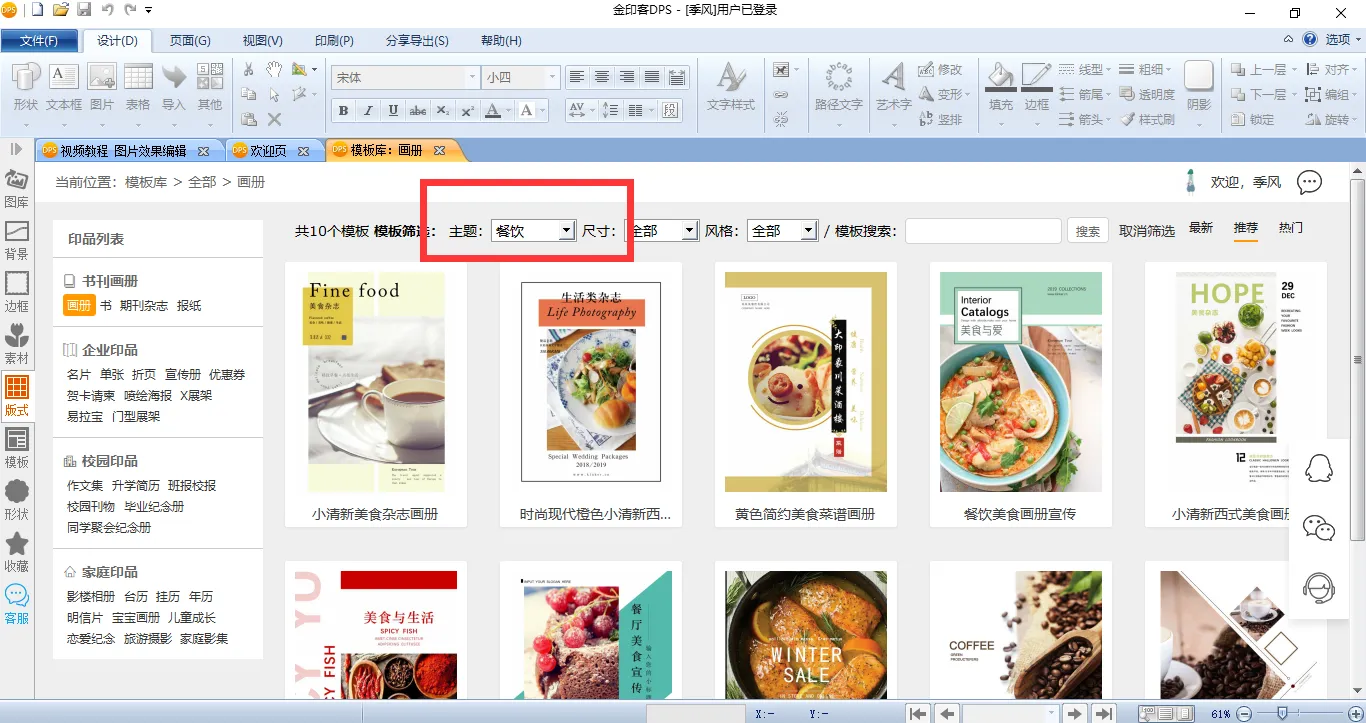The width and height of the screenshot is (1366, 723).
Task: Switch to the 欢迎页 document tab
Action: coord(267,151)
